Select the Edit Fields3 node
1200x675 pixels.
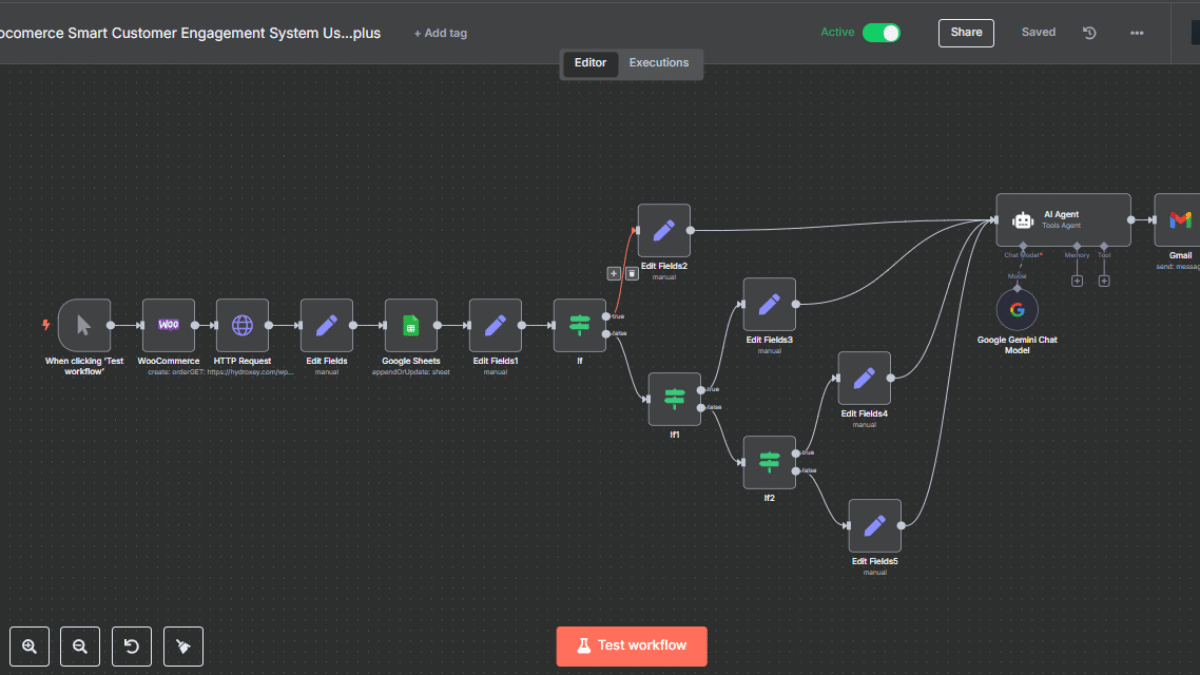(x=769, y=304)
